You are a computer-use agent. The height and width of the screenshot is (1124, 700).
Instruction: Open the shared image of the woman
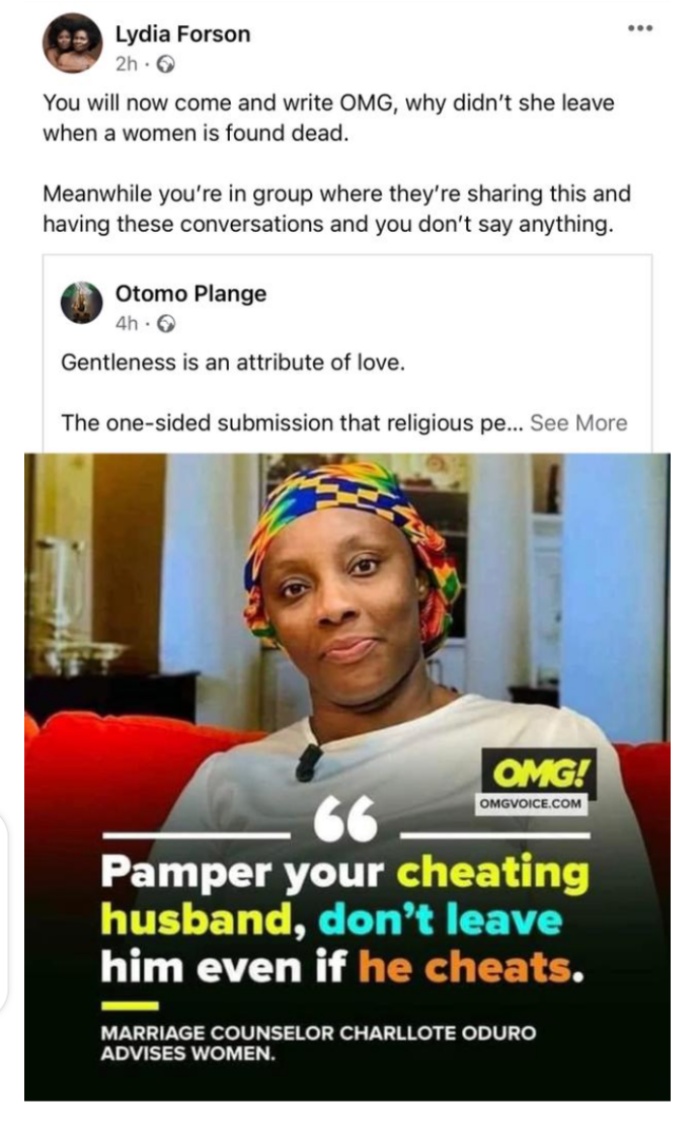(347, 777)
